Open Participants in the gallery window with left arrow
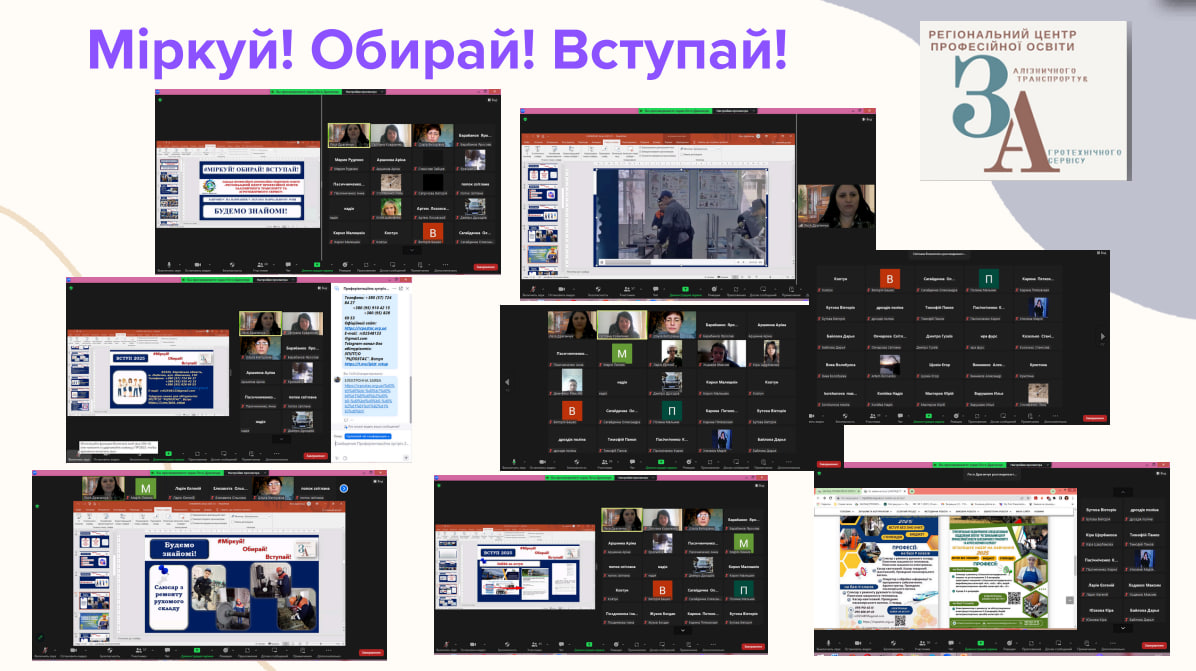The height and width of the screenshot is (671, 1196). click(606, 463)
